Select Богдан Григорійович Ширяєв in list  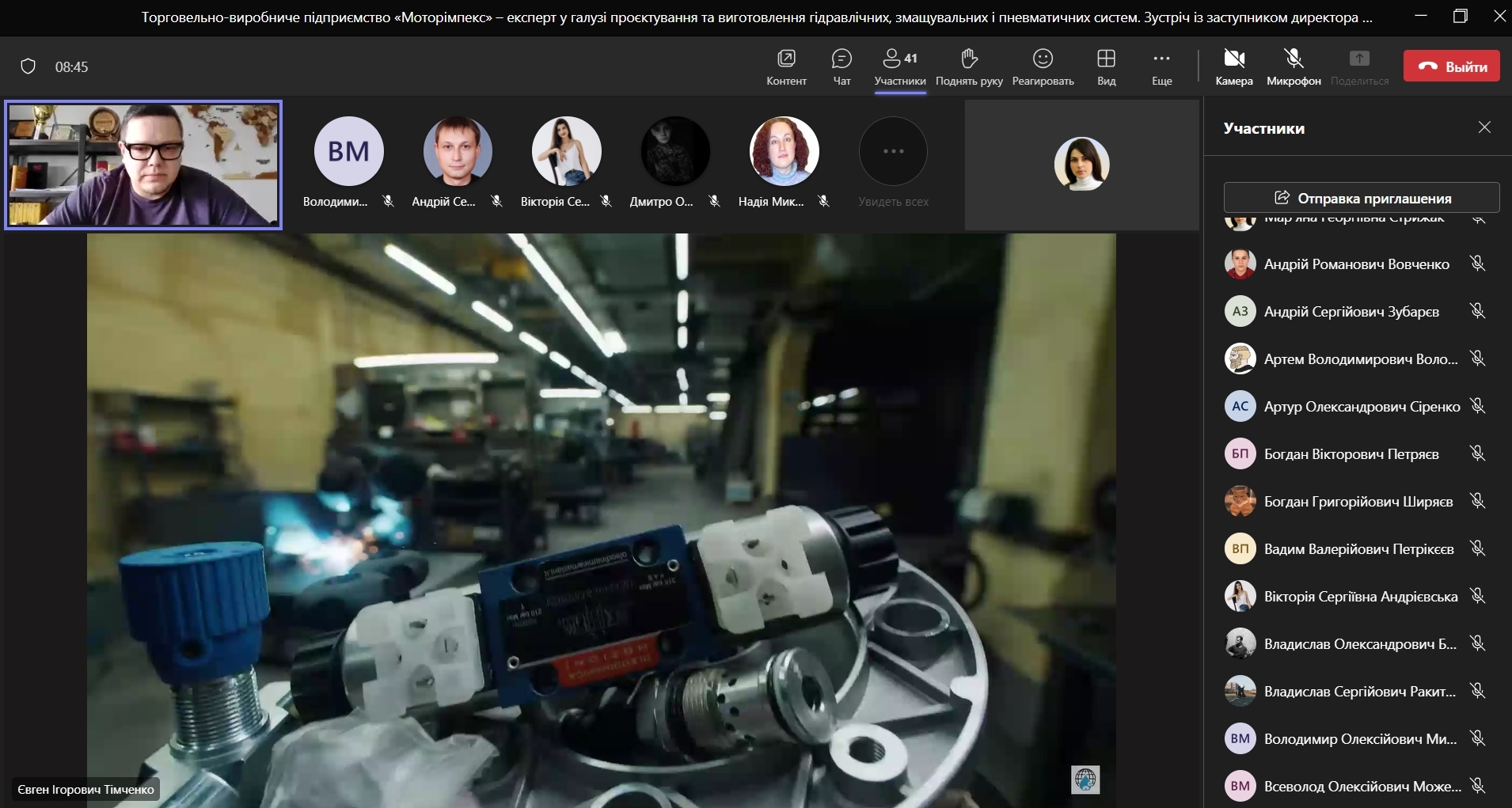coord(1356,502)
